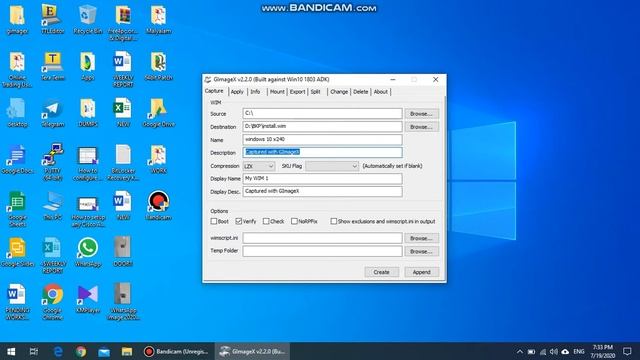Screen dimensions: 640x360
Task: Click the Destination path field
Action: (x=322, y=127)
